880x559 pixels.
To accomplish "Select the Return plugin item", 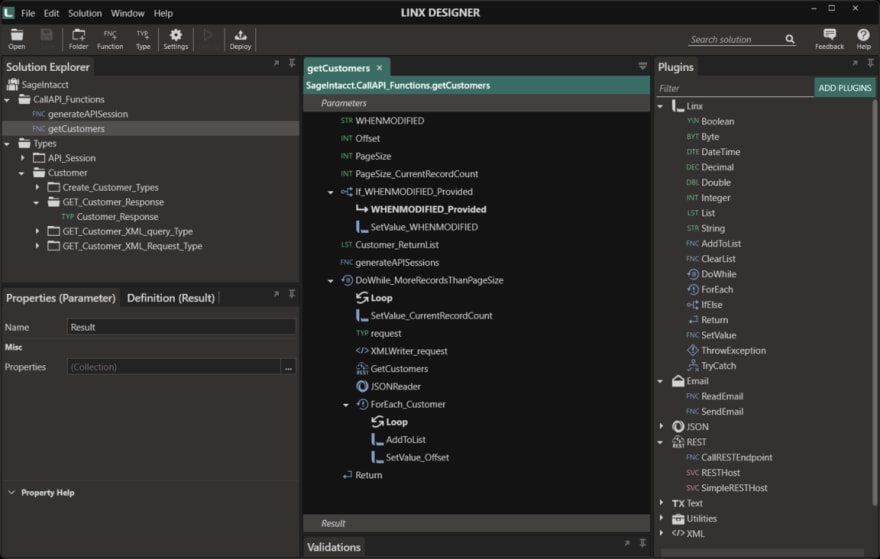I will point(707,319).
